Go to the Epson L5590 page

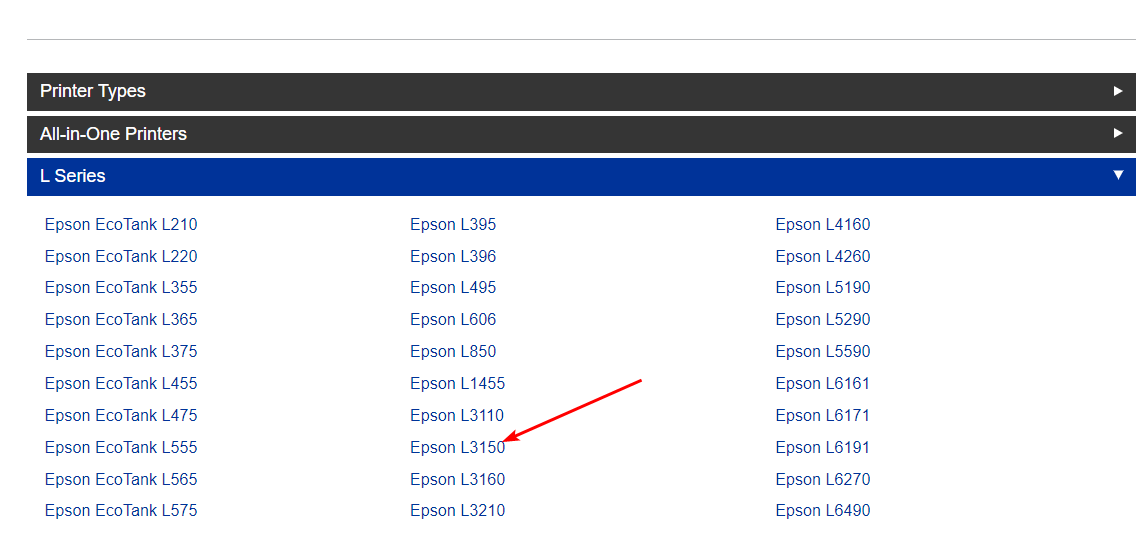822,351
